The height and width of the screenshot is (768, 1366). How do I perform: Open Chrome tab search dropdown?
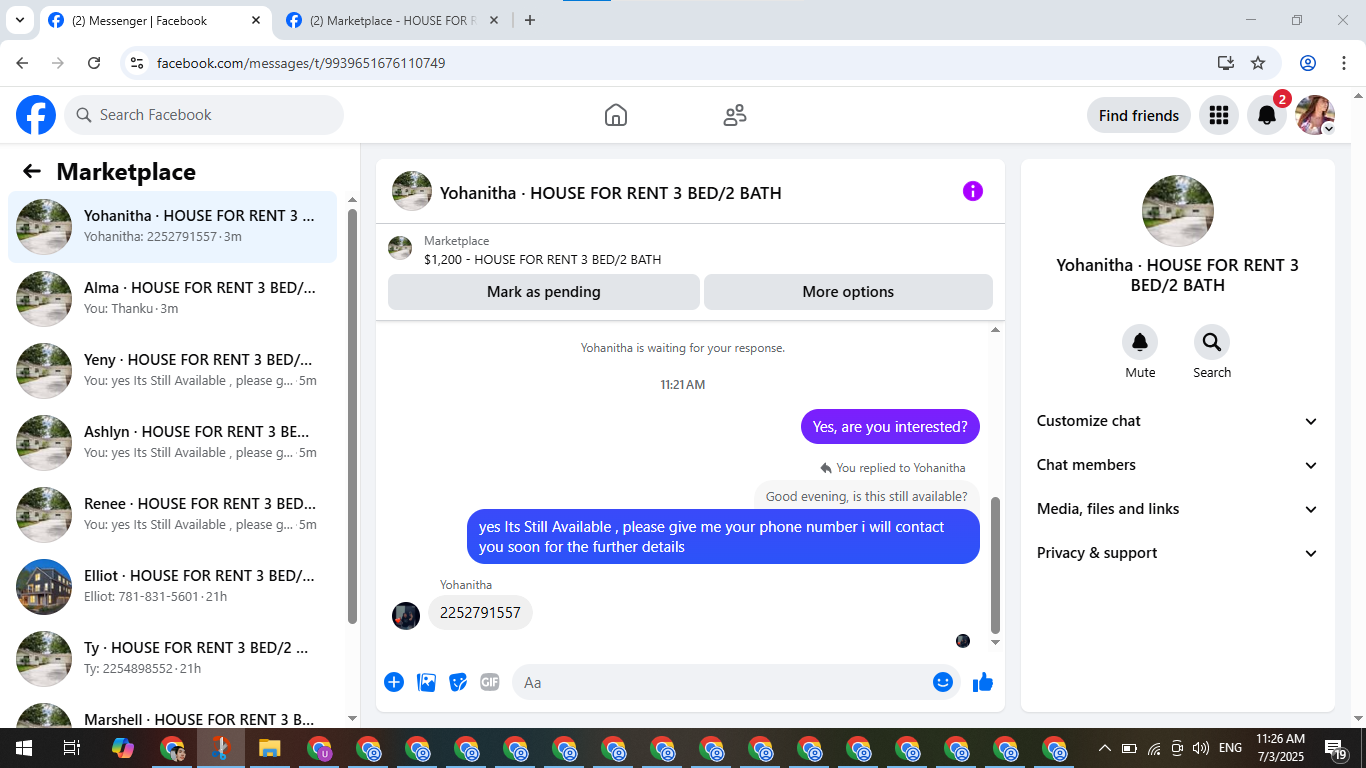19,20
